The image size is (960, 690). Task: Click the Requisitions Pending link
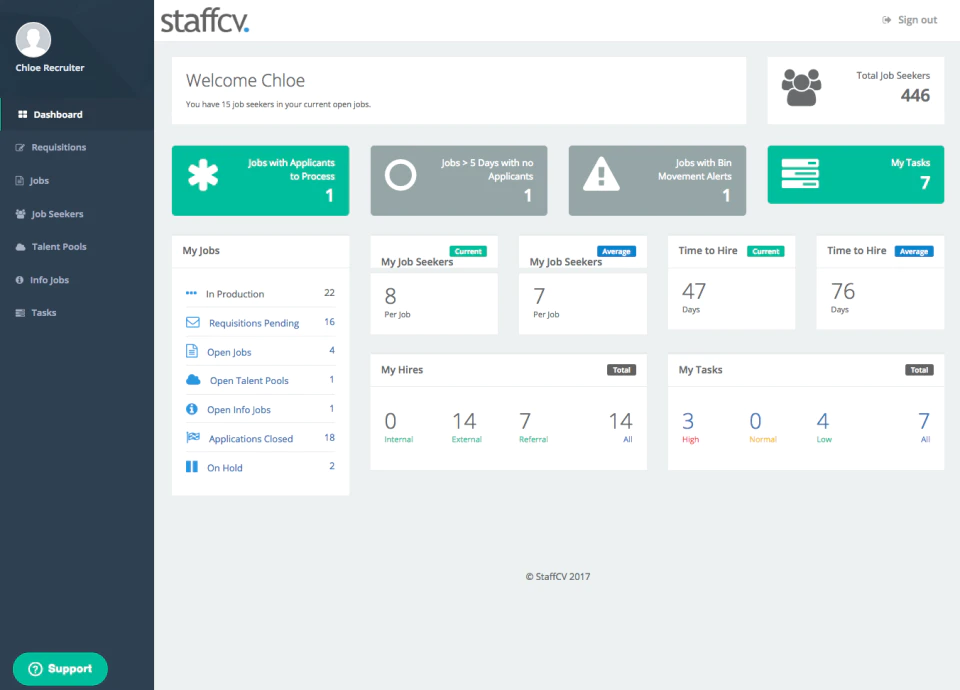(x=254, y=323)
